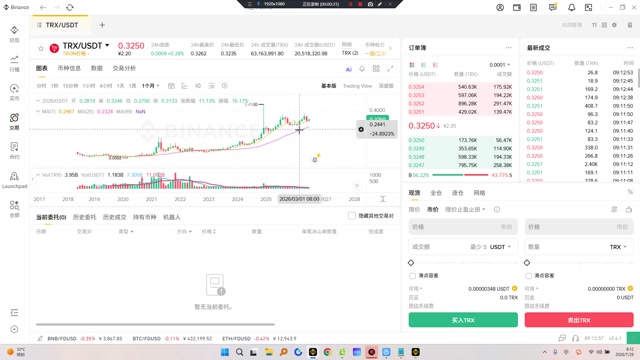Click ask price 0.3254 in order book
Screen dimensions: 640x360
(x=416, y=87)
